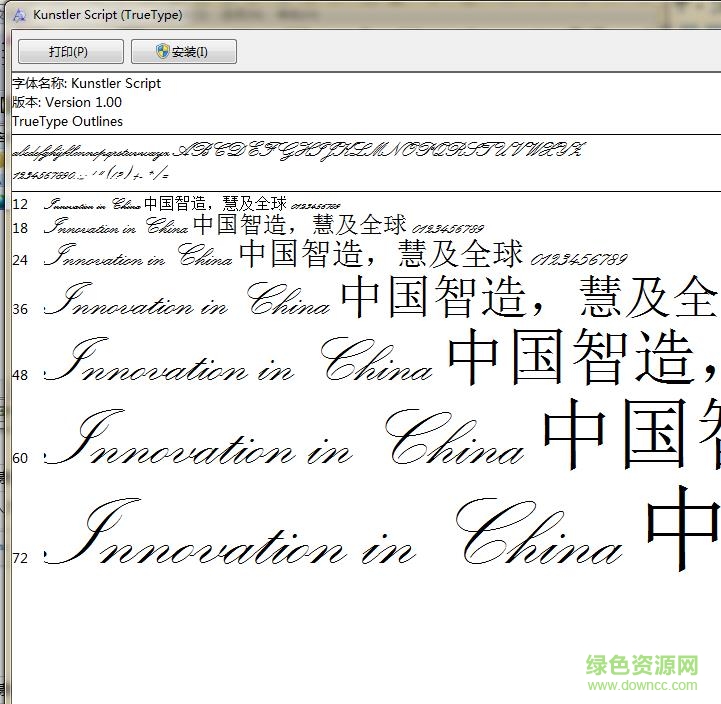The width and height of the screenshot is (721, 704).
Task: Click the 36 point size label
Action: click(x=20, y=309)
